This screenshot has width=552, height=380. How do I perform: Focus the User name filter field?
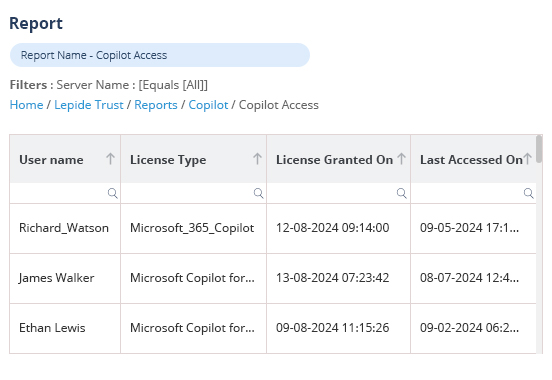pyautogui.click(x=65, y=193)
